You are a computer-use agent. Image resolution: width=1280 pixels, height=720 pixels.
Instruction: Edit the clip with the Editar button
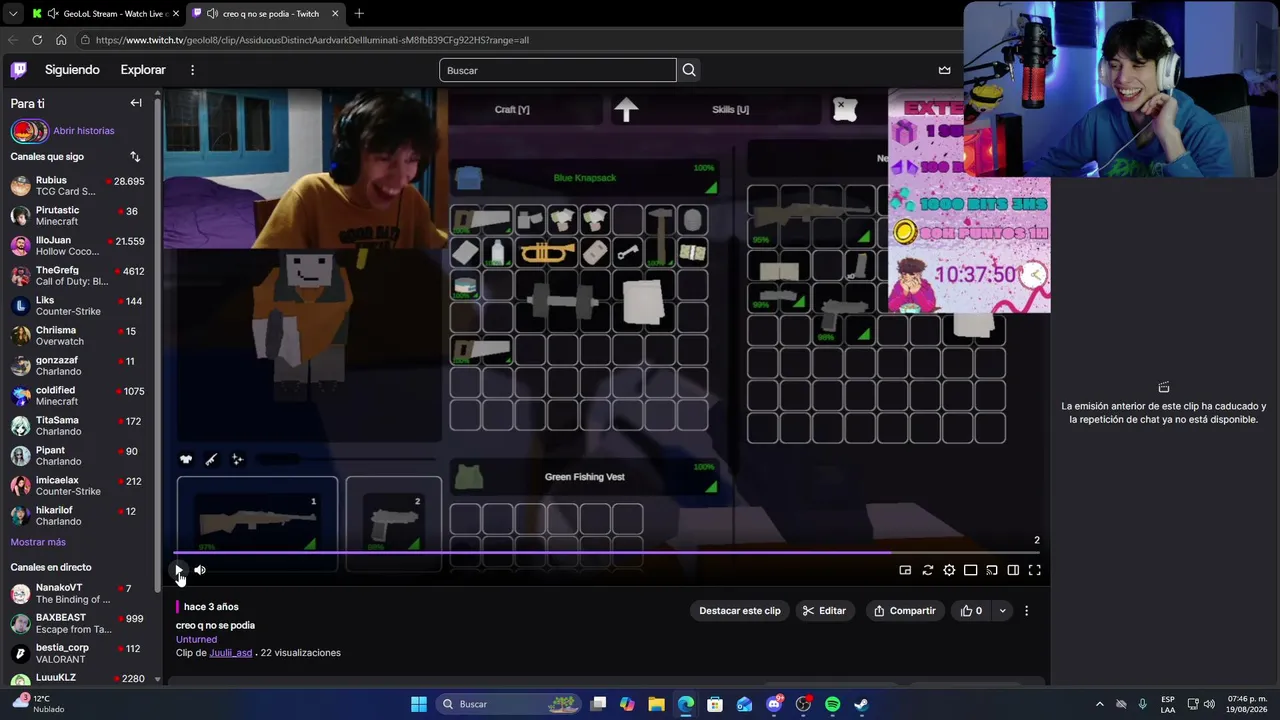click(824, 611)
